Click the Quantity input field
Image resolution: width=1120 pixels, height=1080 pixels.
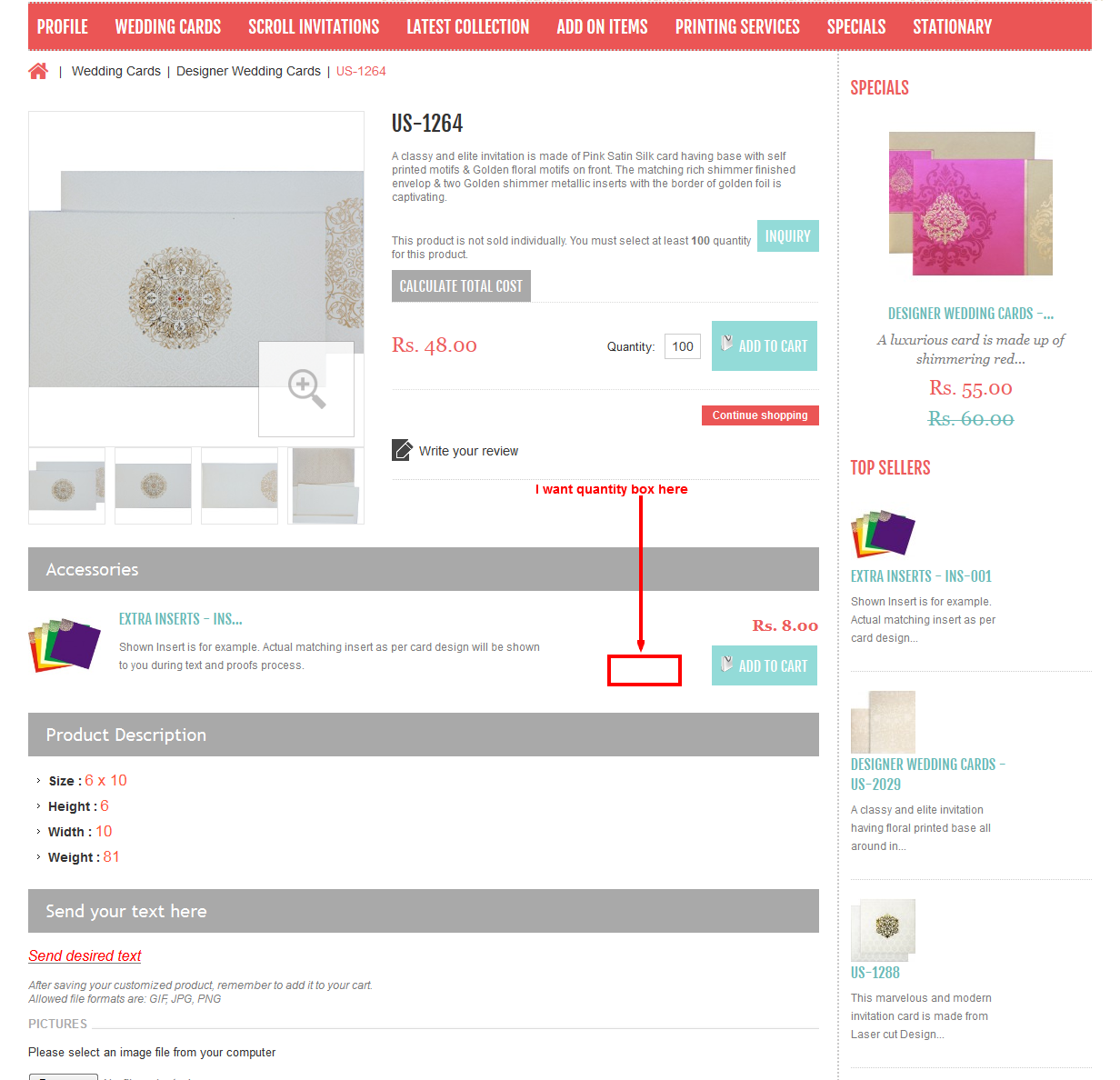click(x=683, y=346)
